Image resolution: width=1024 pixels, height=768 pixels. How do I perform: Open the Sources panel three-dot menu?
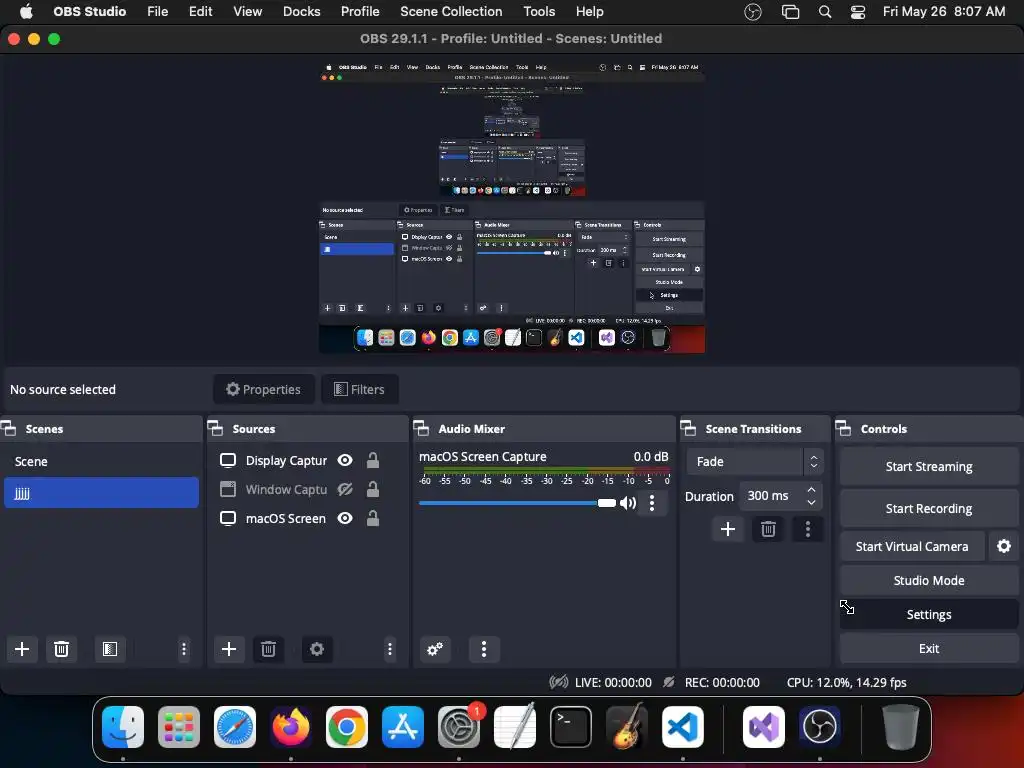click(390, 648)
